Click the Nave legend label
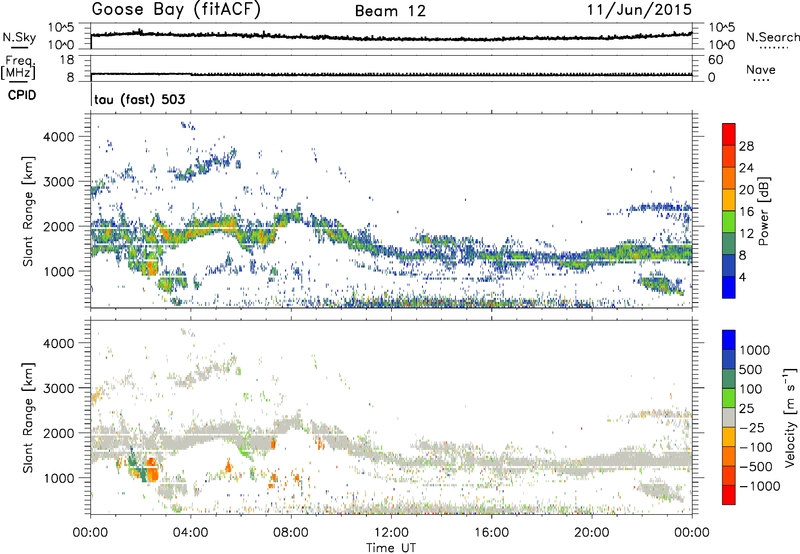The height and width of the screenshot is (554, 800). coord(761,69)
